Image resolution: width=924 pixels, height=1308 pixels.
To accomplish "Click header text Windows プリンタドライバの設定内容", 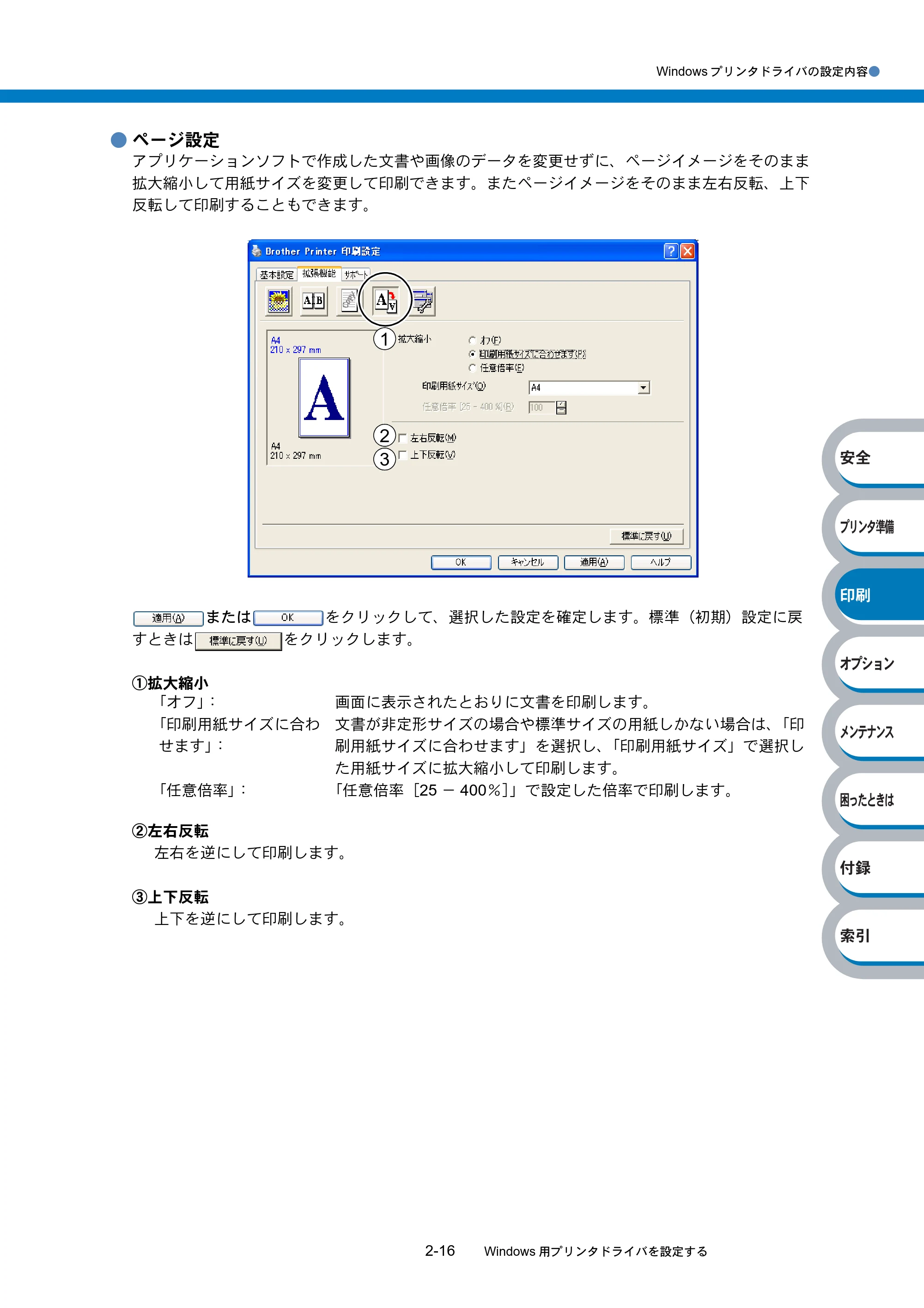I will tap(762, 71).
